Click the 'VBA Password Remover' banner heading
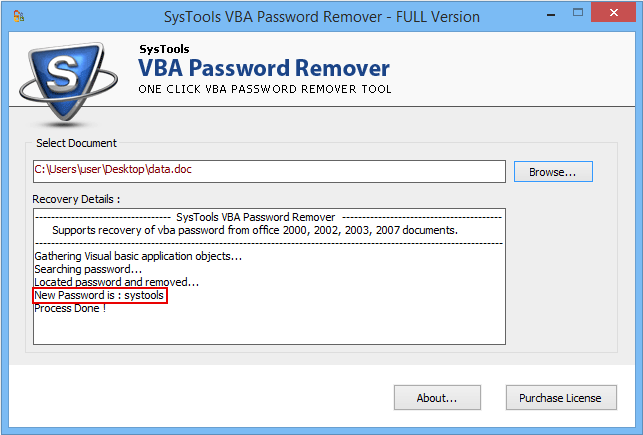Screen dimensions: 643x435 (x=263, y=69)
